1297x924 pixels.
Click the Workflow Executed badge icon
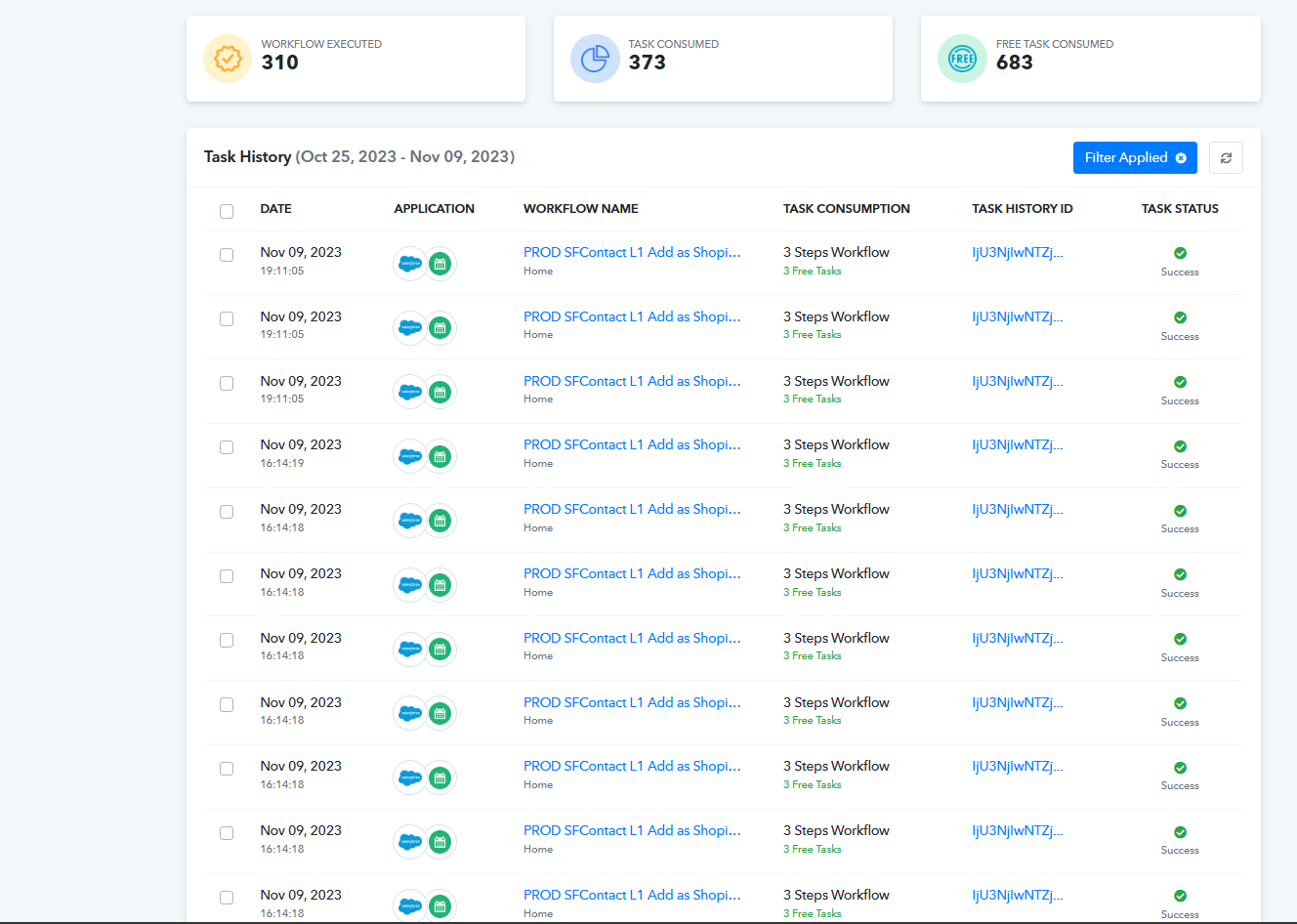click(228, 59)
